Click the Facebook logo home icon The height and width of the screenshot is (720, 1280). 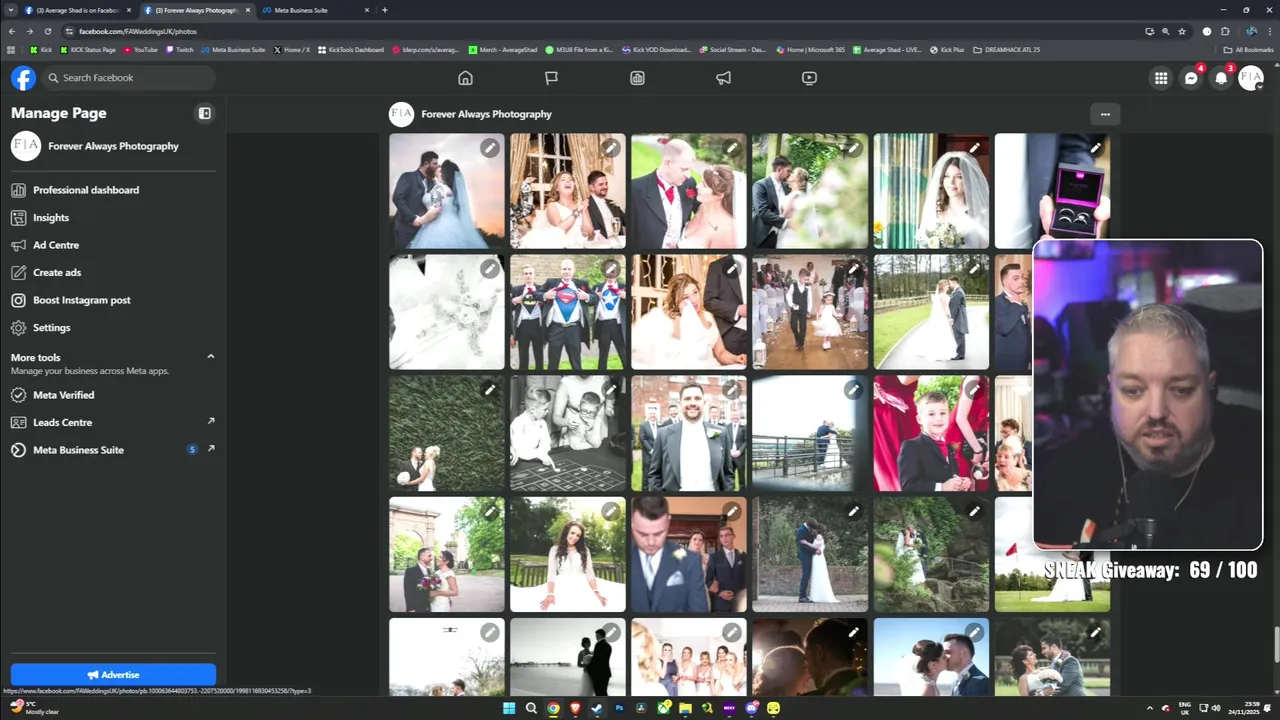coord(23,78)
